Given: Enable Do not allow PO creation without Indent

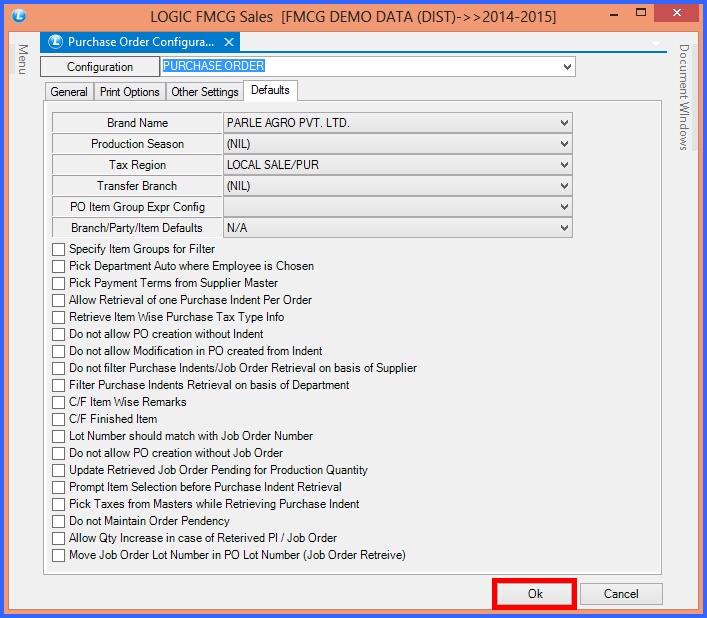Looking at the screenshot, I should tap(58, 334).
